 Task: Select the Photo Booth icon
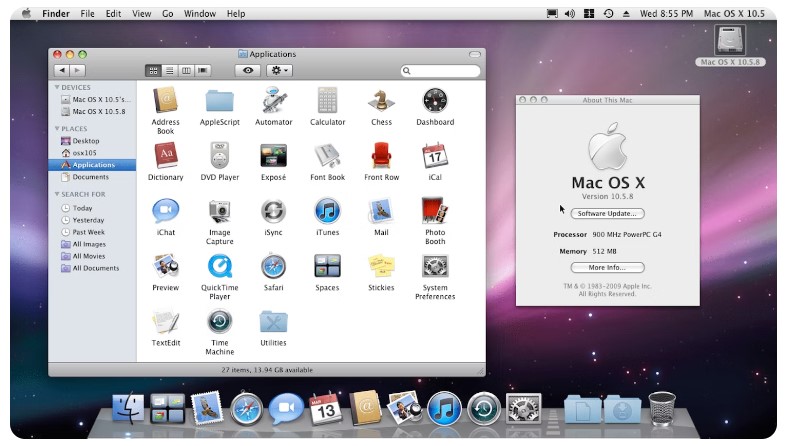[x=435, y=211]
